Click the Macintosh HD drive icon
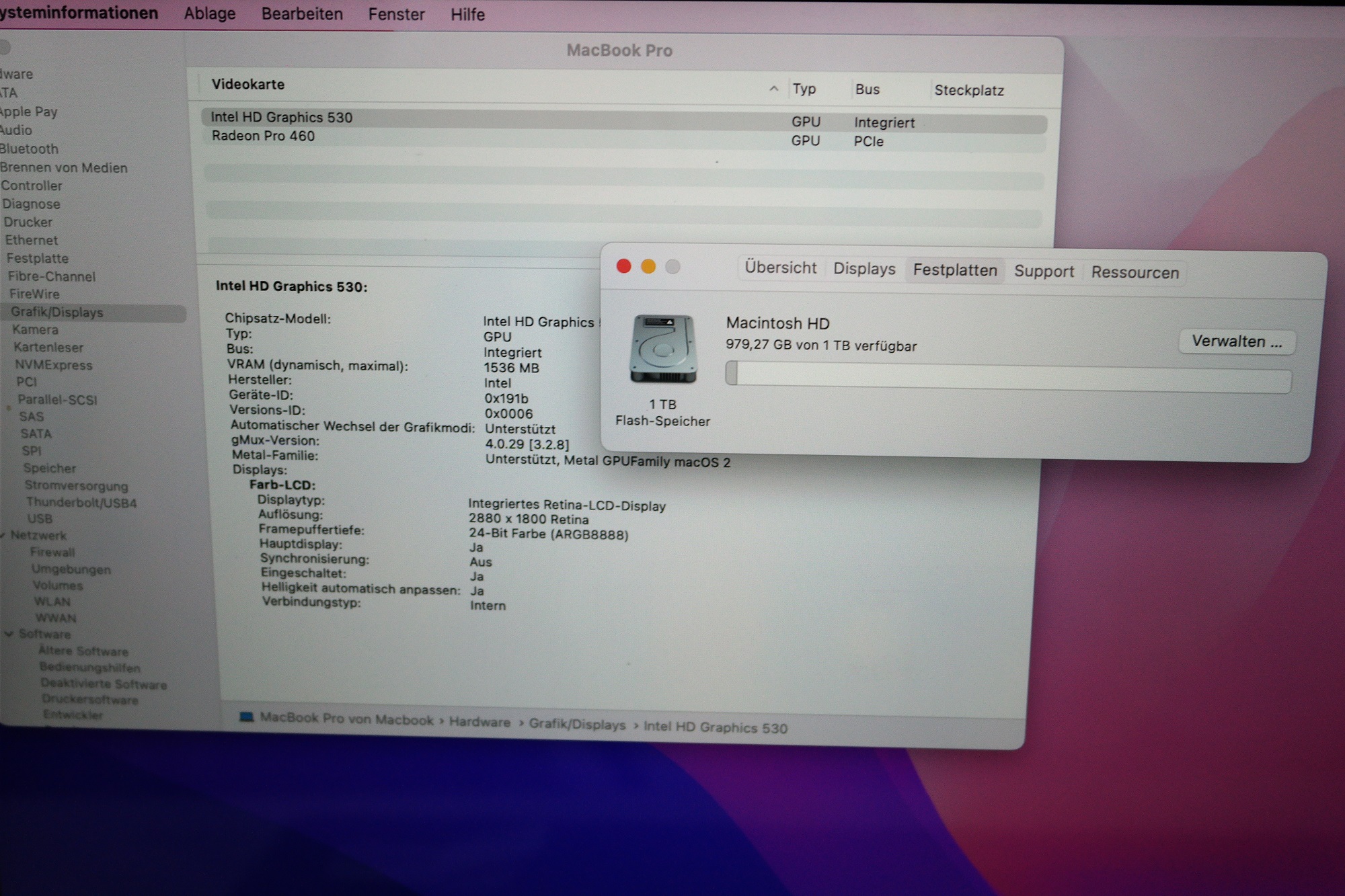This screenshot has height=896, width=1345. (x=662, y=349)
